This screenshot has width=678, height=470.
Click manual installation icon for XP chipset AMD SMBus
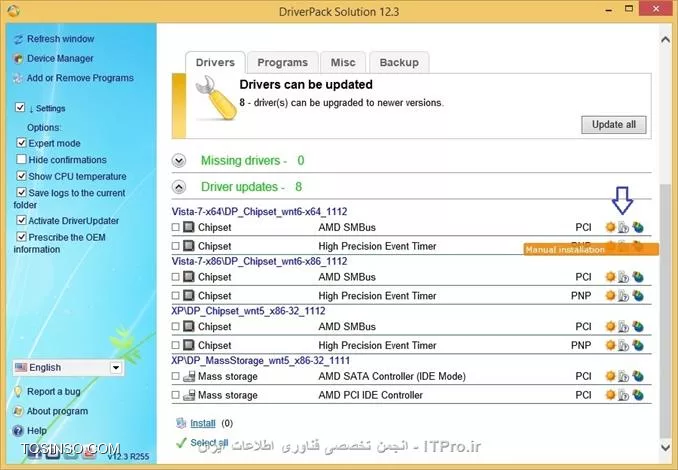pos(623,327)
